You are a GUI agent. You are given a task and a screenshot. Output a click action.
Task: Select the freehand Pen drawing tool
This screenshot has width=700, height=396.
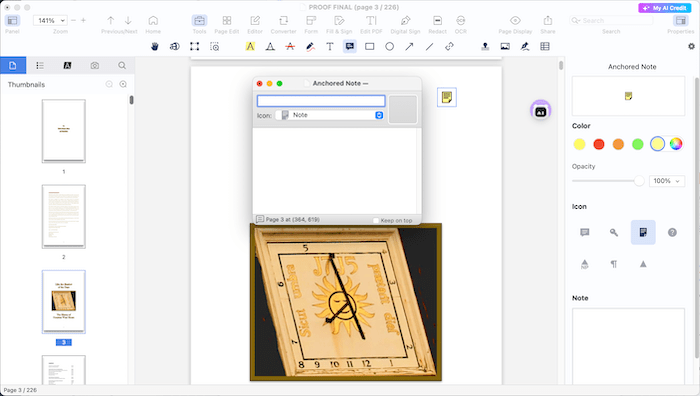pos(310,46)
